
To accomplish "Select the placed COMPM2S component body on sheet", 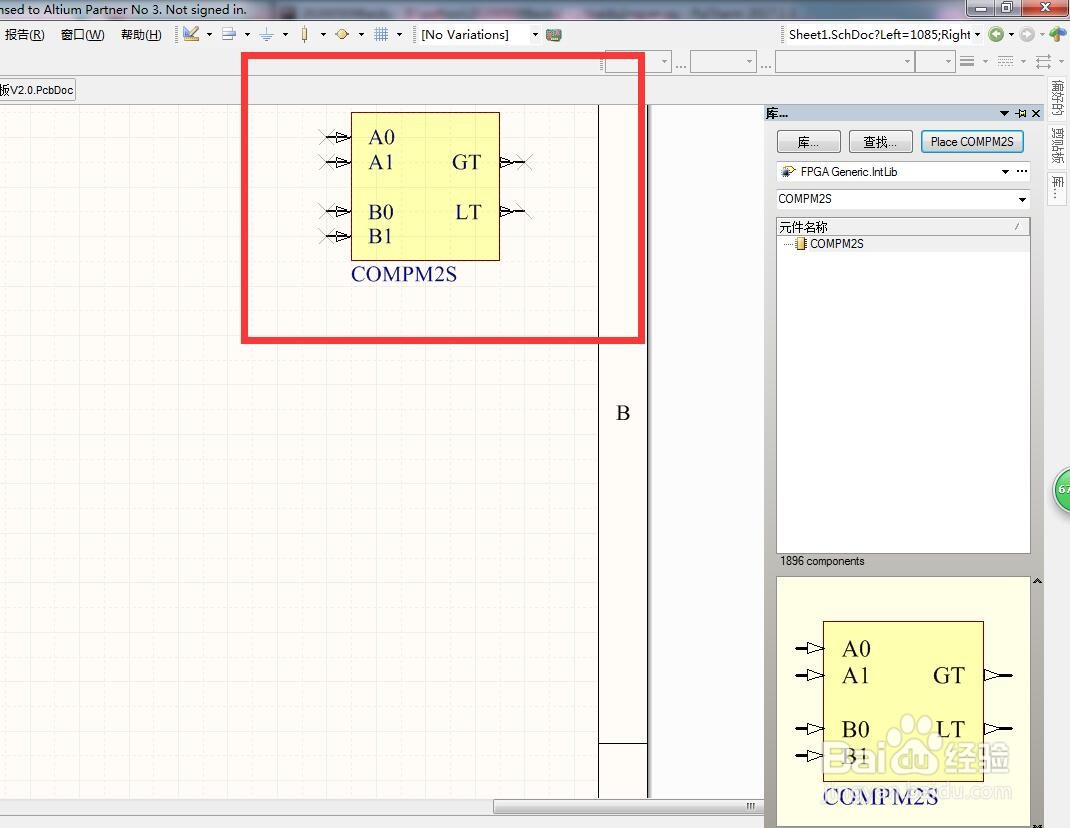I will coord(425,186).
